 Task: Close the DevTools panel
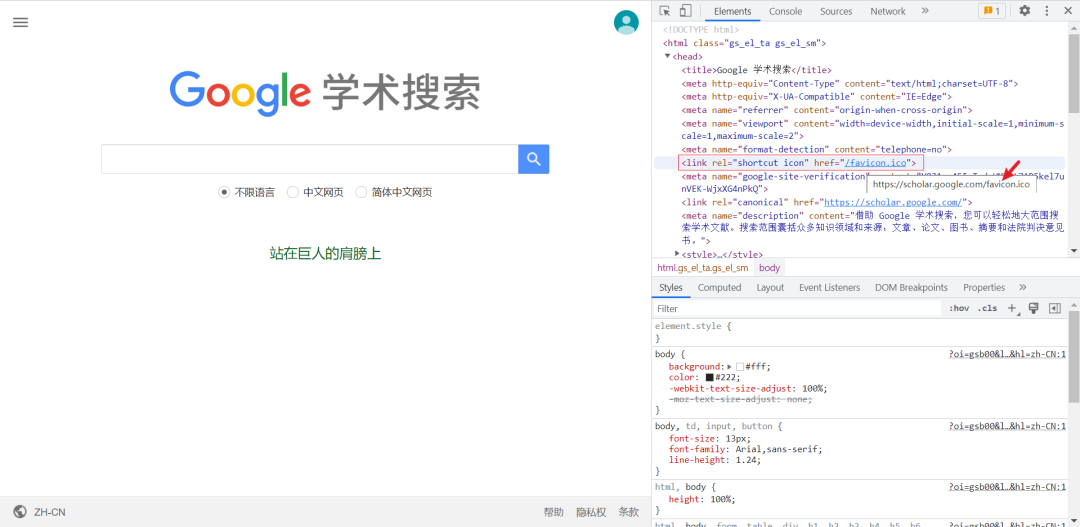pos(1068,11)
